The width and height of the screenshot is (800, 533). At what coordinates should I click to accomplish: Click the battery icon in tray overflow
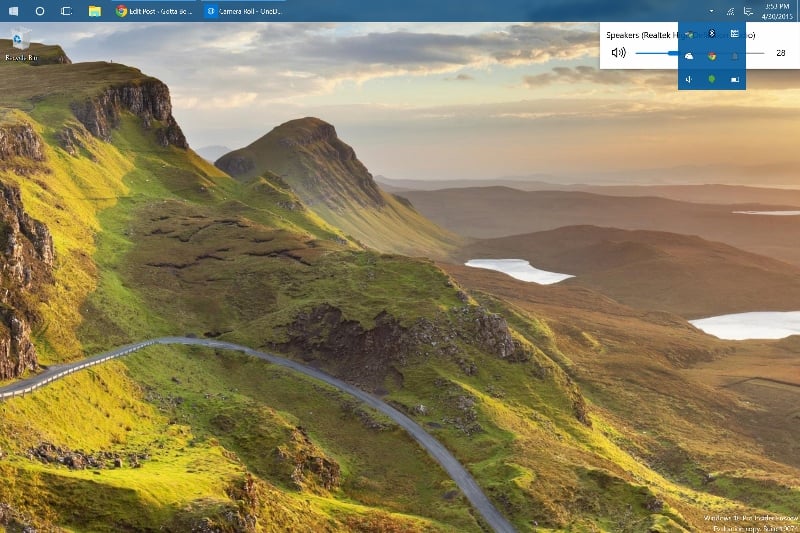tap(734, 79)
